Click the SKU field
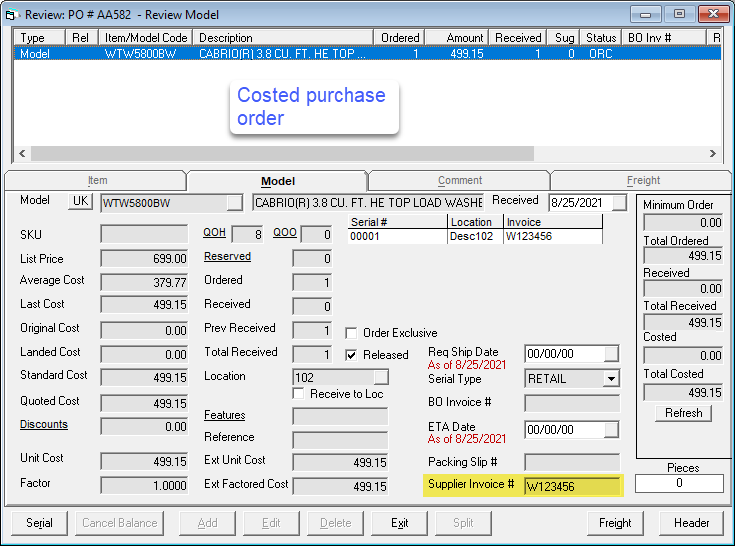Viewport: 735px width, 546px height. click(x=144, y=234)
